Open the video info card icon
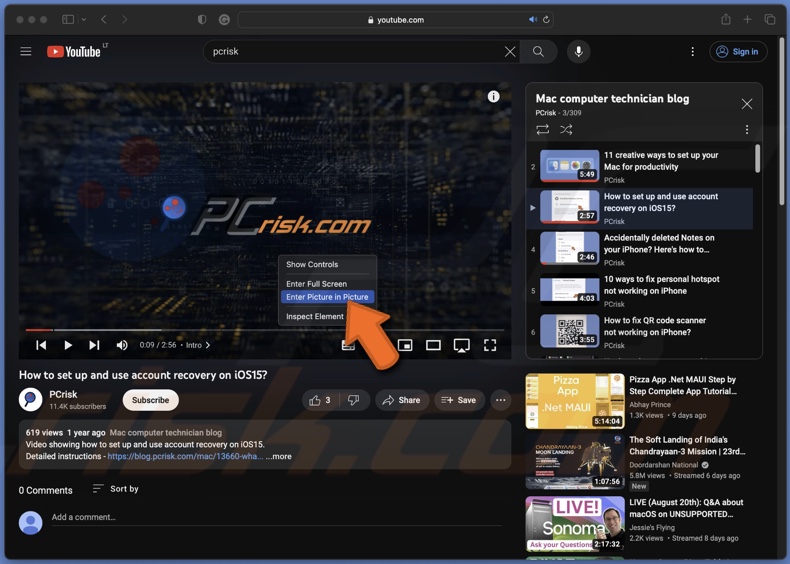Viewport: 790px width, 564px height. (x=493, y=96)
